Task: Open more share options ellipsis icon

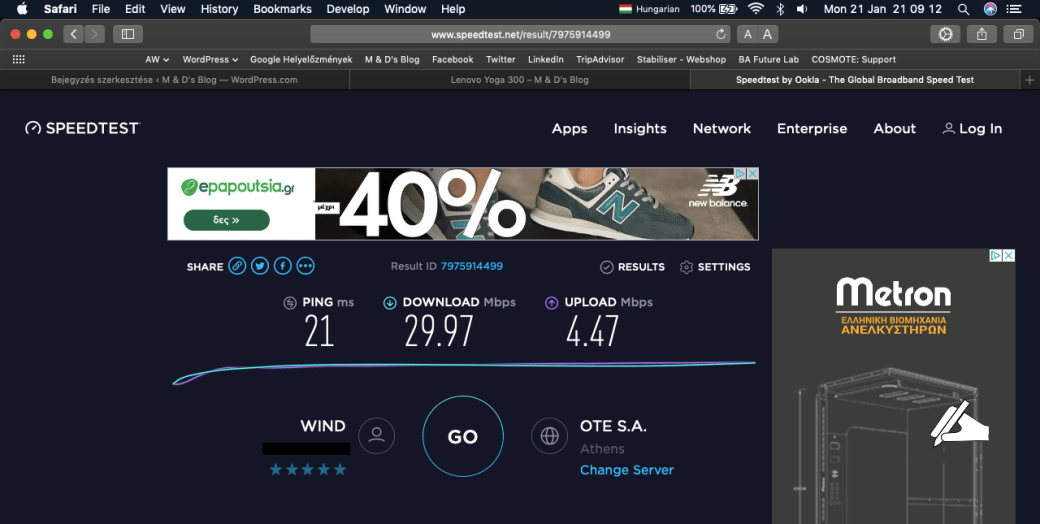Action: coord(305,266)
